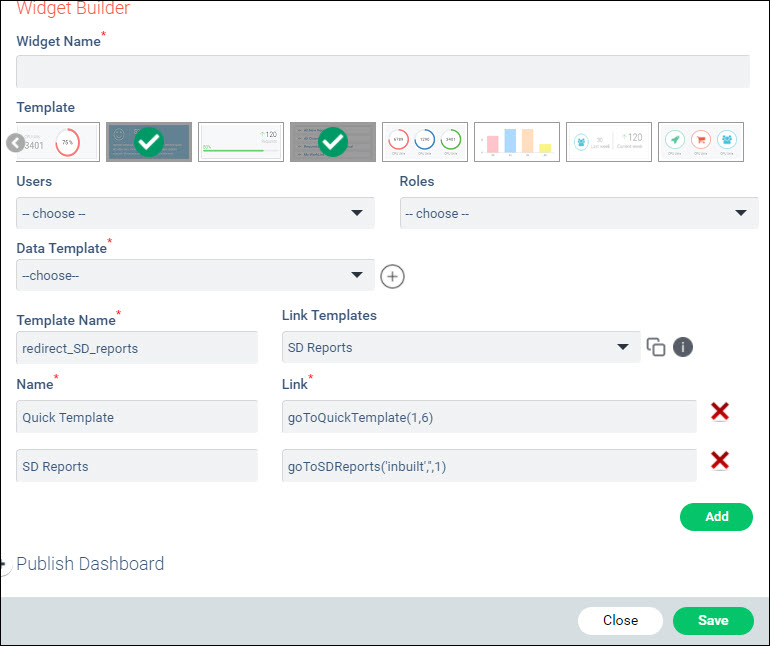The image size is (770, 646).
Task: Select the 75% gauge template thumbnail
Action: (58, 142)
